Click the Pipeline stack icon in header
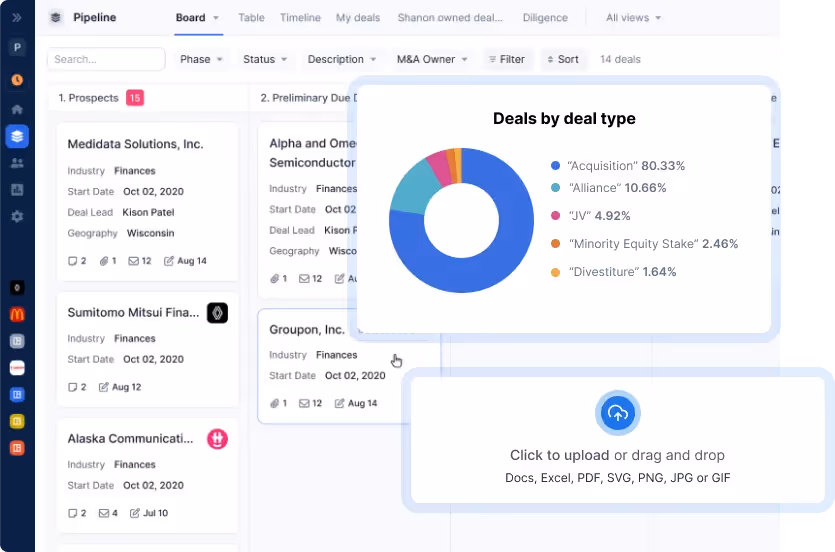 (x=55, y=18)
